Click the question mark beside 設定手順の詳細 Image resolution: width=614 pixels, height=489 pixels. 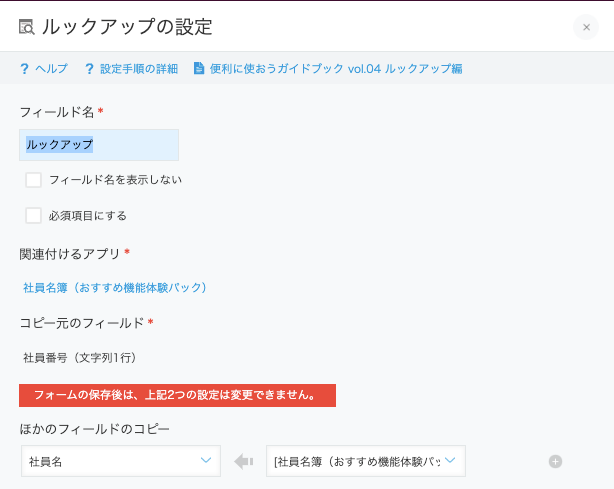89,69
